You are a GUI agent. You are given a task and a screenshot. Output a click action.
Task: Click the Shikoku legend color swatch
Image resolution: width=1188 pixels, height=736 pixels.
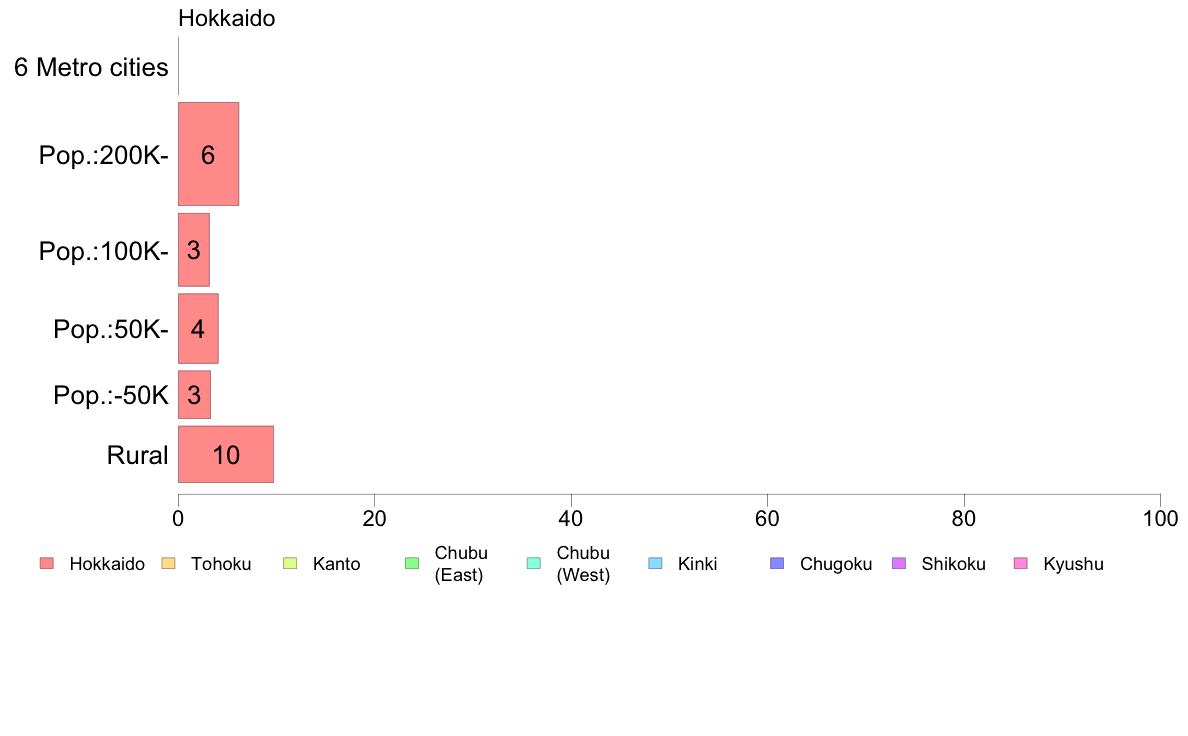(899, 563)
